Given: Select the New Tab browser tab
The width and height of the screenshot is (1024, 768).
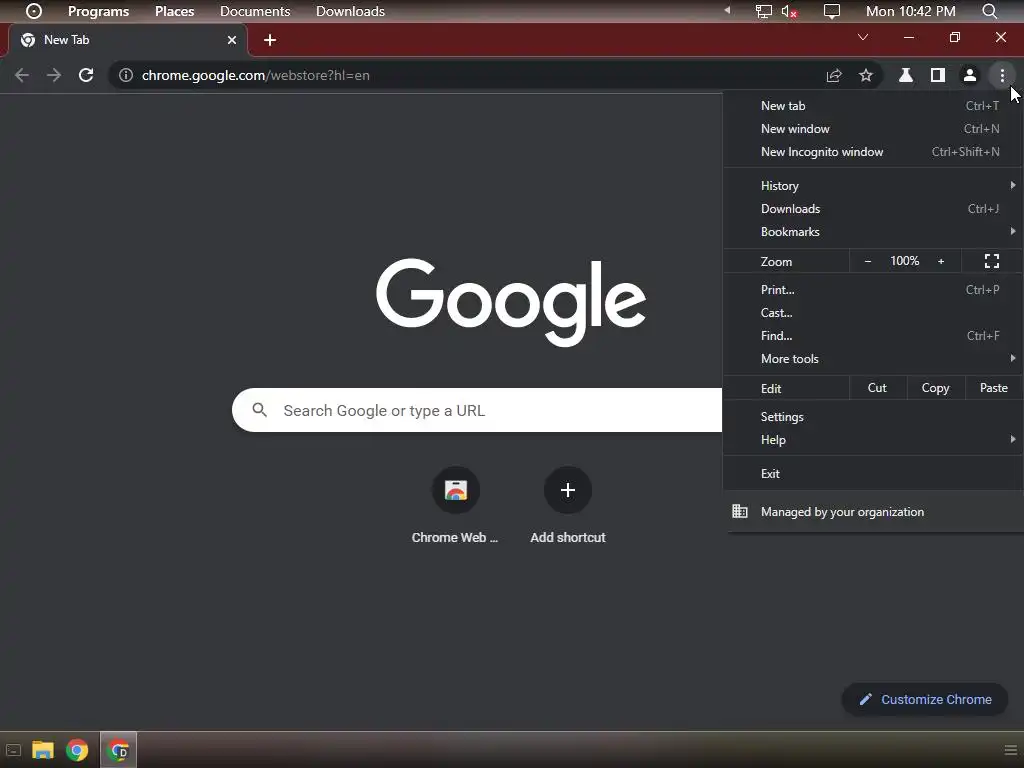Looking at the screenshot, I should [x=128, y=40].
